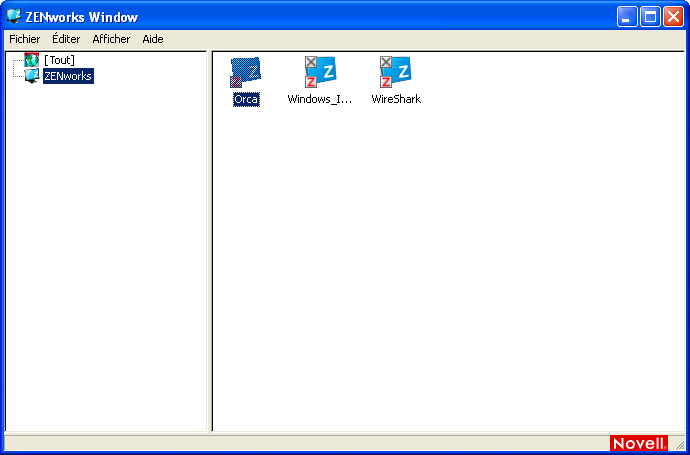The image size is (690, 455).
Task: Open the Fichier menu
Action: 25,39
